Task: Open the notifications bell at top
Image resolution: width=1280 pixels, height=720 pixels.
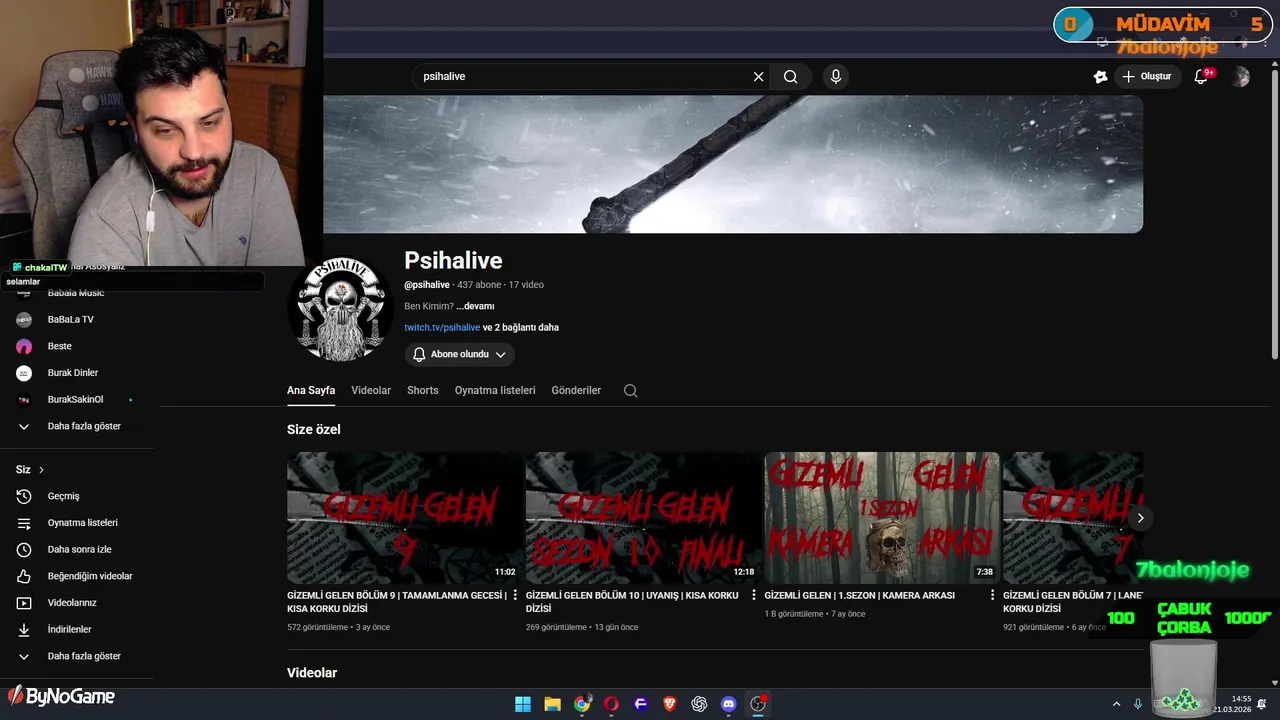Action: point(1202,76)
